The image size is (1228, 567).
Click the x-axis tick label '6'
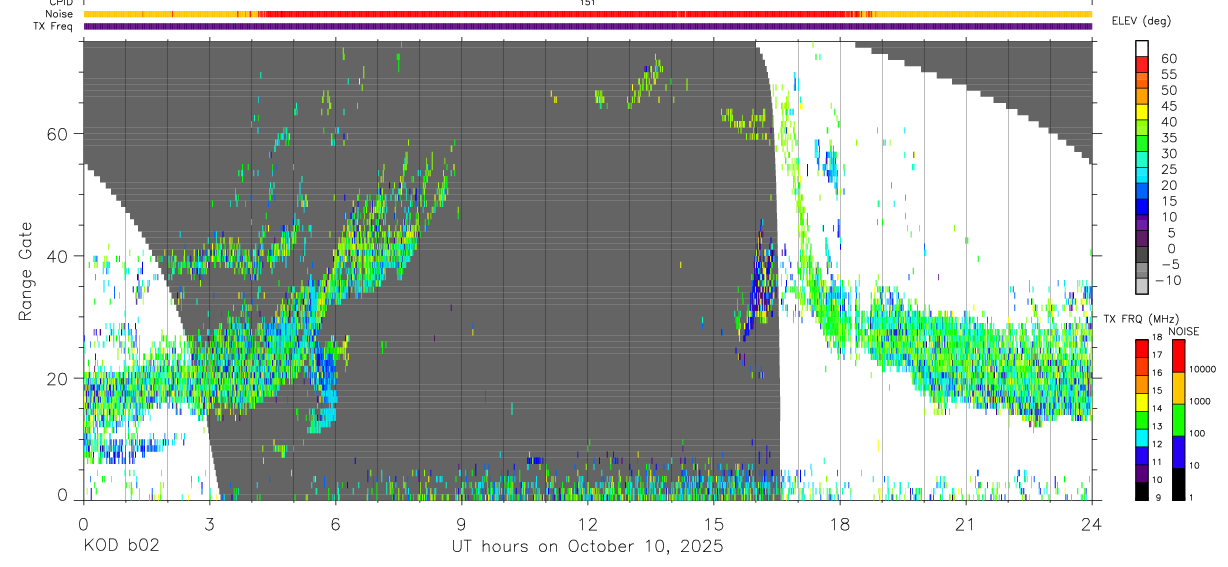click(335, 524)
